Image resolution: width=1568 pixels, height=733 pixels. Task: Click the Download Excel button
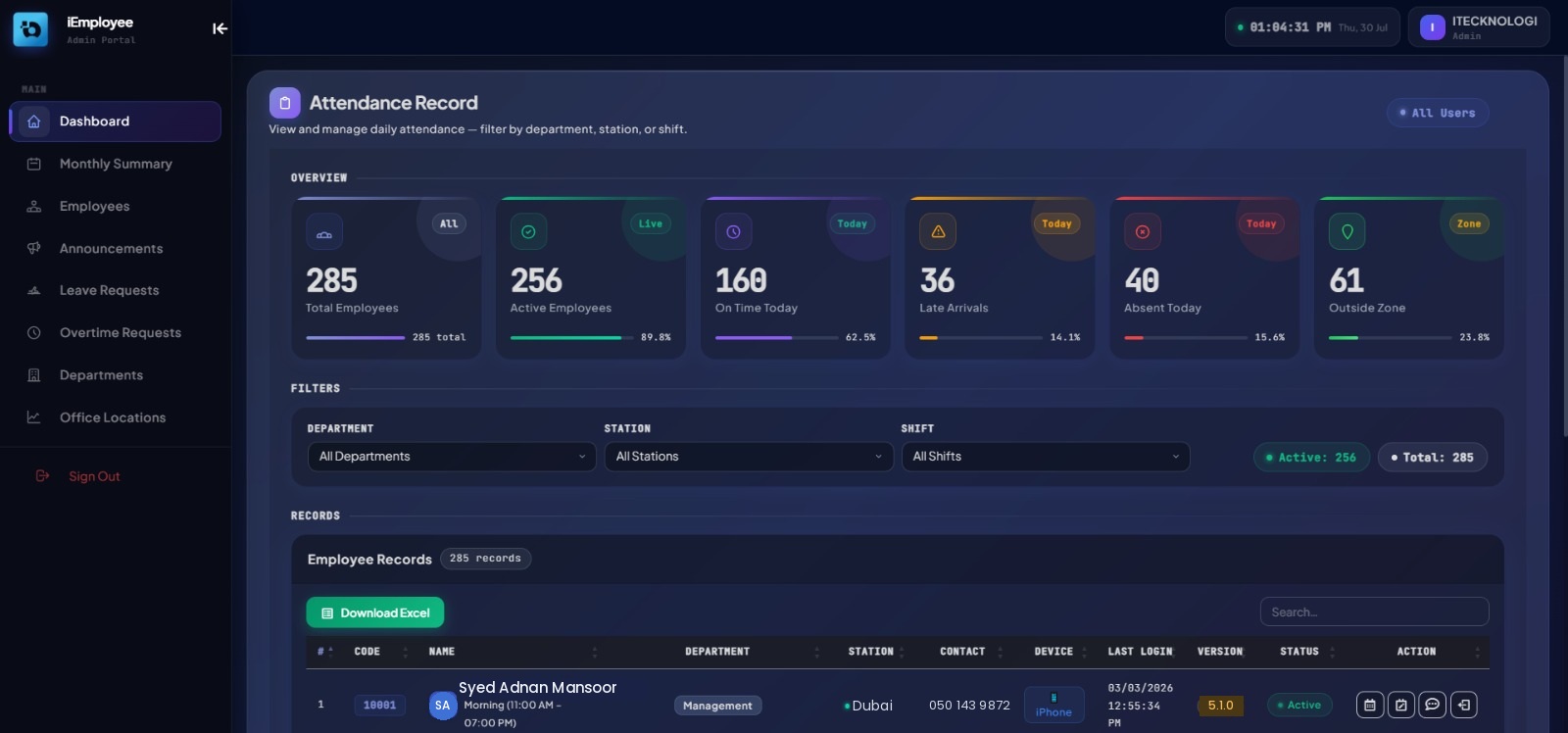375,612
